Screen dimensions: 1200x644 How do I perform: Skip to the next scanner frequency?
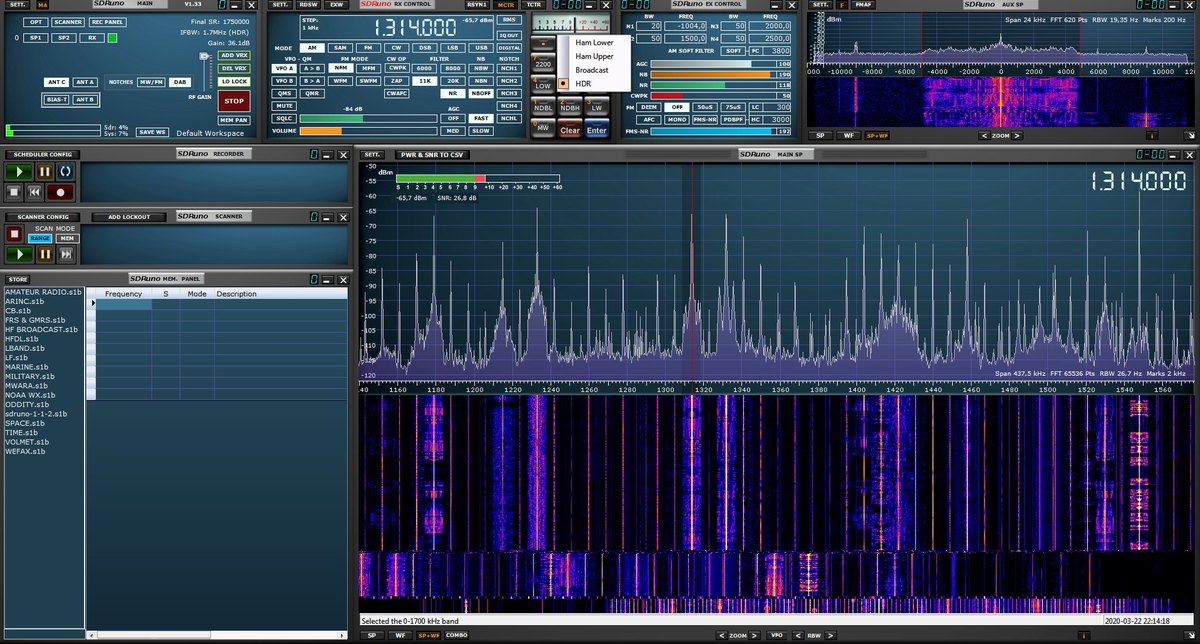click(66, 254)
